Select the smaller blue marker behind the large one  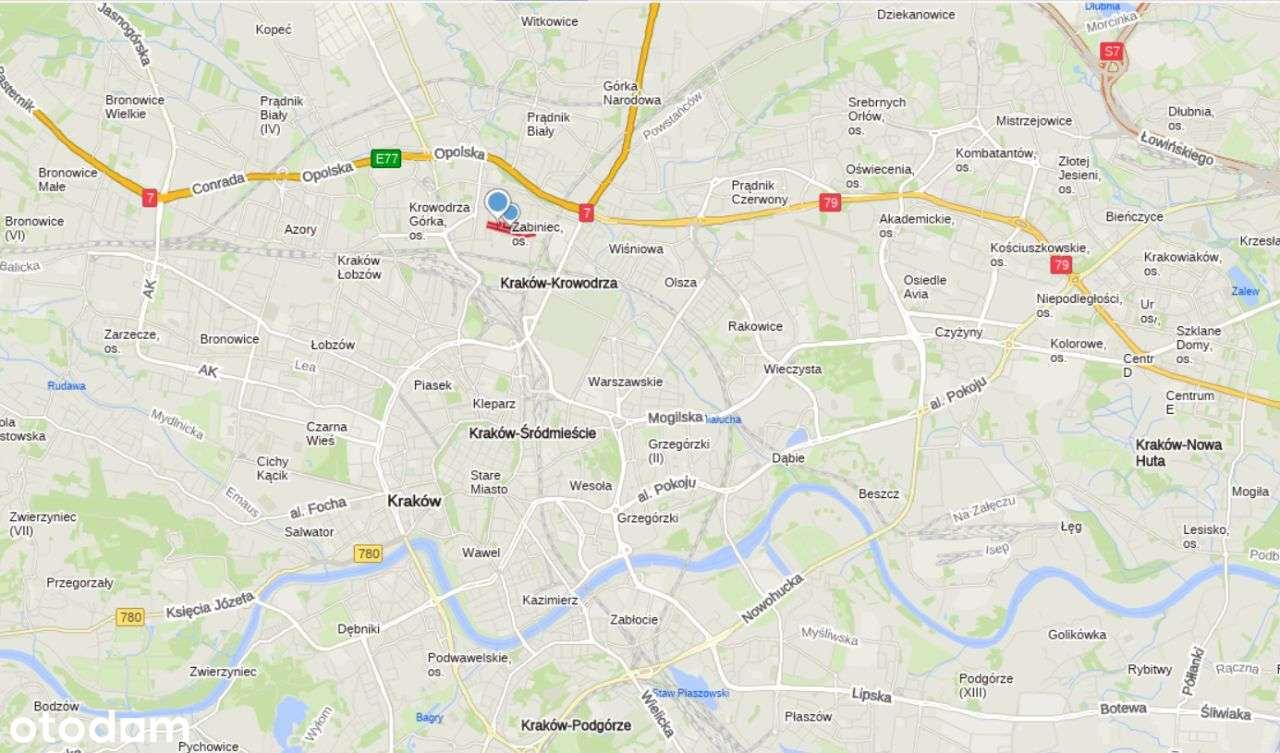(512, 212)
